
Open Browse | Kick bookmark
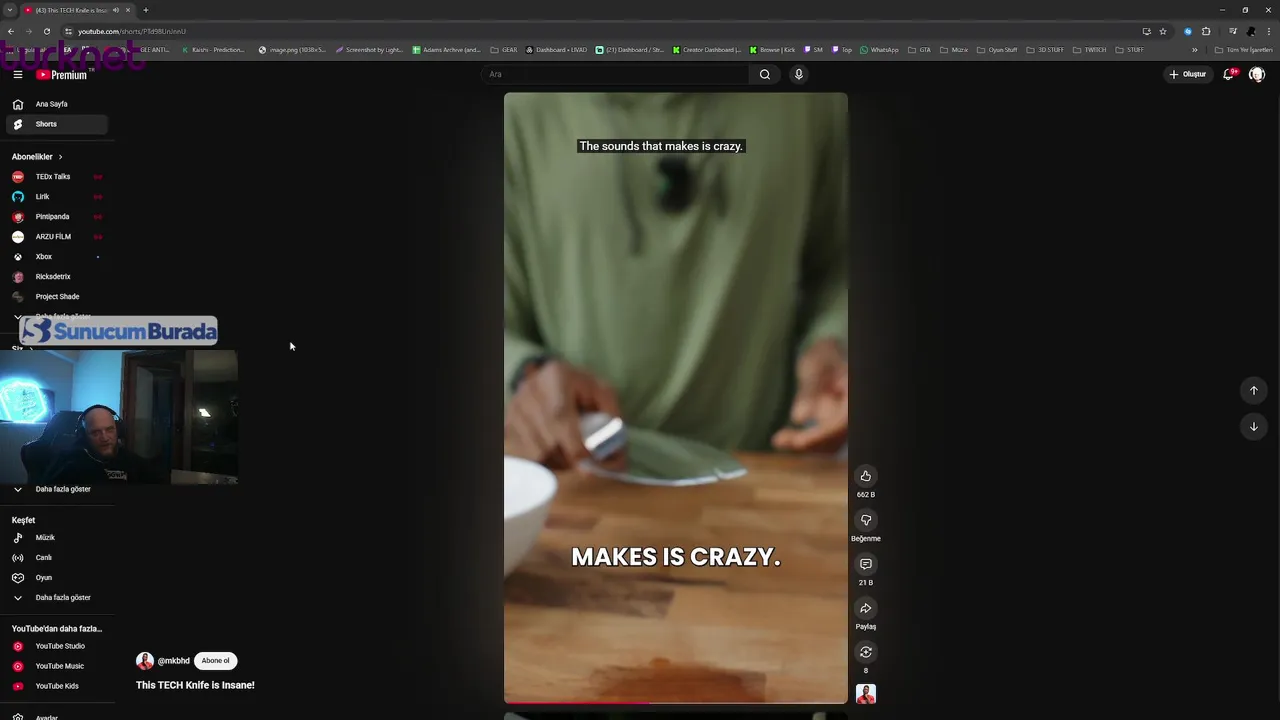[772, 50]
